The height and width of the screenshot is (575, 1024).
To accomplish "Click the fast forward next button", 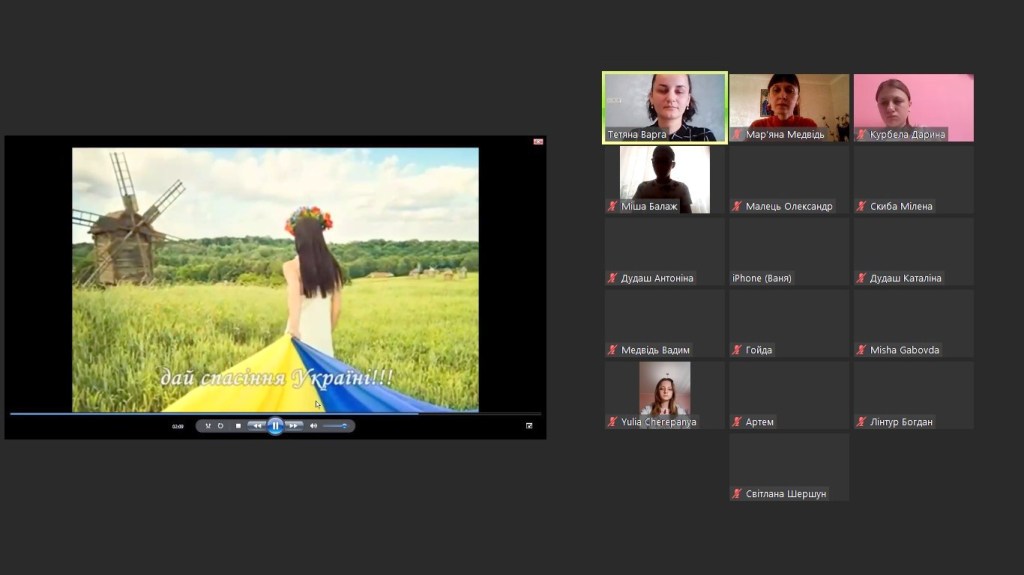I will pyautogui.click(x=294, y=426).
